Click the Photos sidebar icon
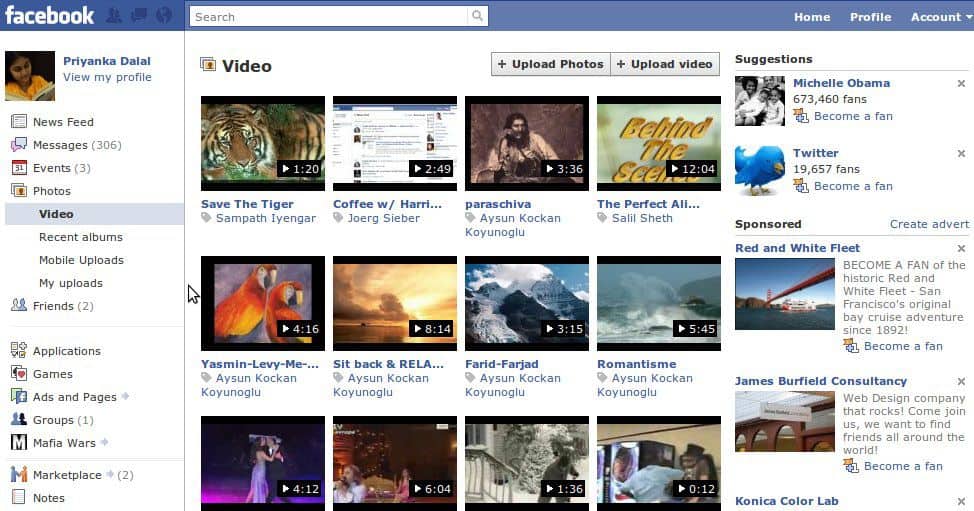The width and height of the screenshot is (974, 511). coord(19,190)
